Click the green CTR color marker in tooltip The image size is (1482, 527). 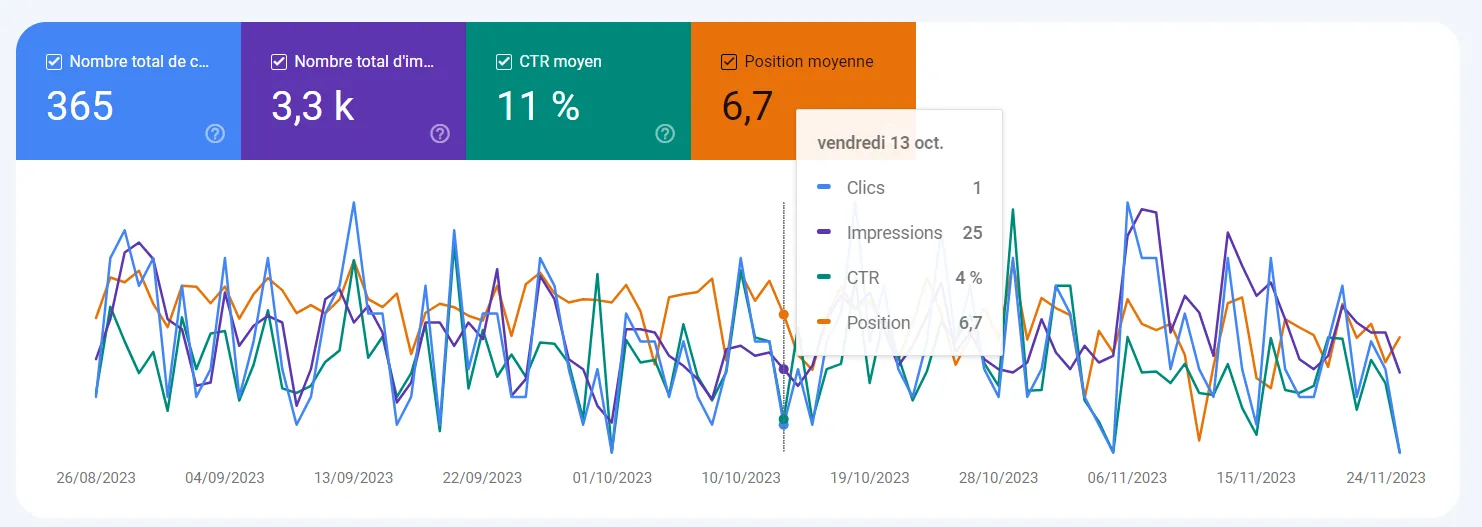click(824, 278)
